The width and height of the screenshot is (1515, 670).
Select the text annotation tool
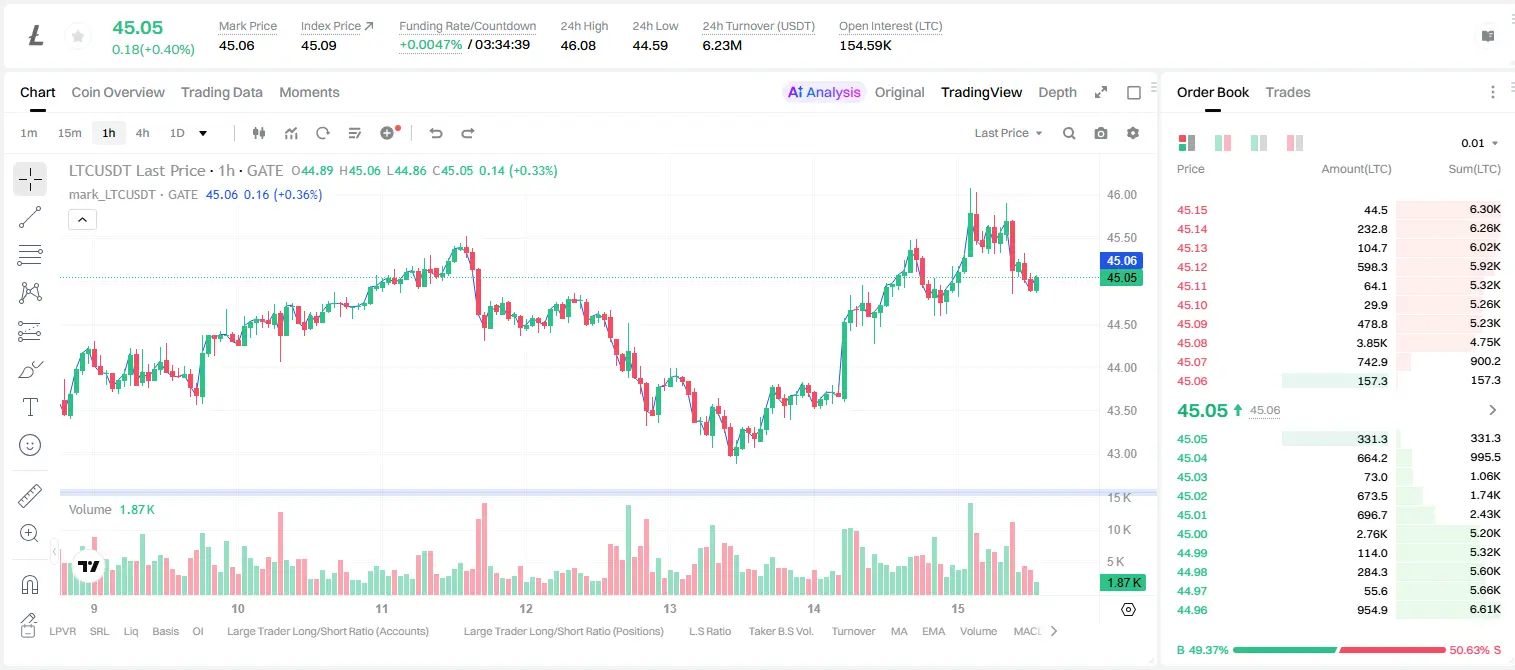click(x=30, y=407)
